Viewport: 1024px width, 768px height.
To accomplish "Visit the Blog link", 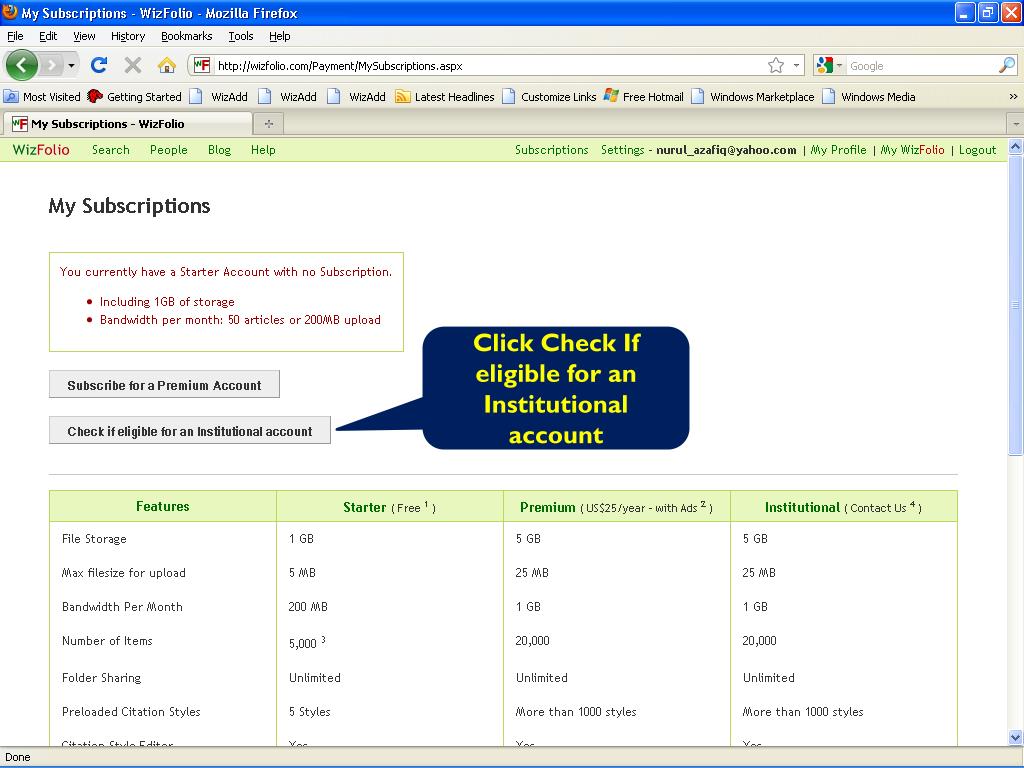I will [219, 150].
